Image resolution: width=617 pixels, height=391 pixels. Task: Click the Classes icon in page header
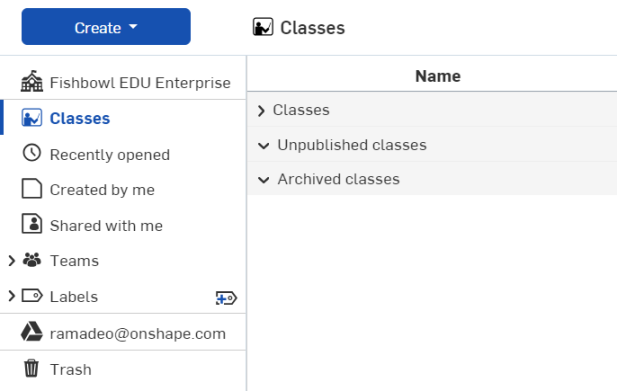(263, 27)
